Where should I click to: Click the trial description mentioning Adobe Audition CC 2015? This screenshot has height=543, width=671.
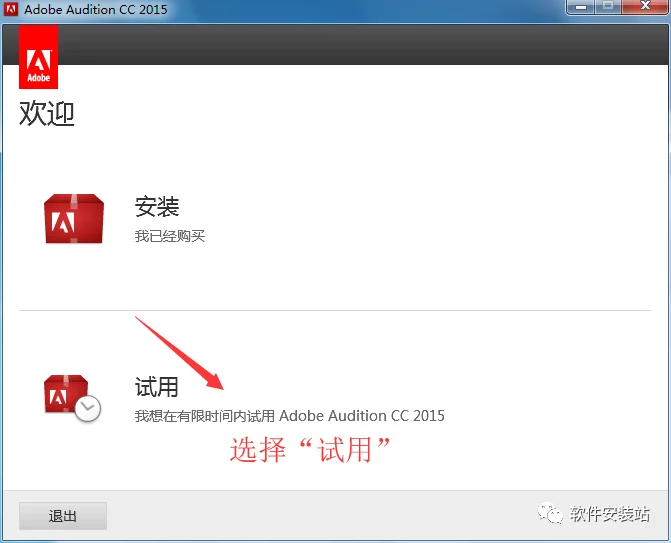tap(290, 416)
